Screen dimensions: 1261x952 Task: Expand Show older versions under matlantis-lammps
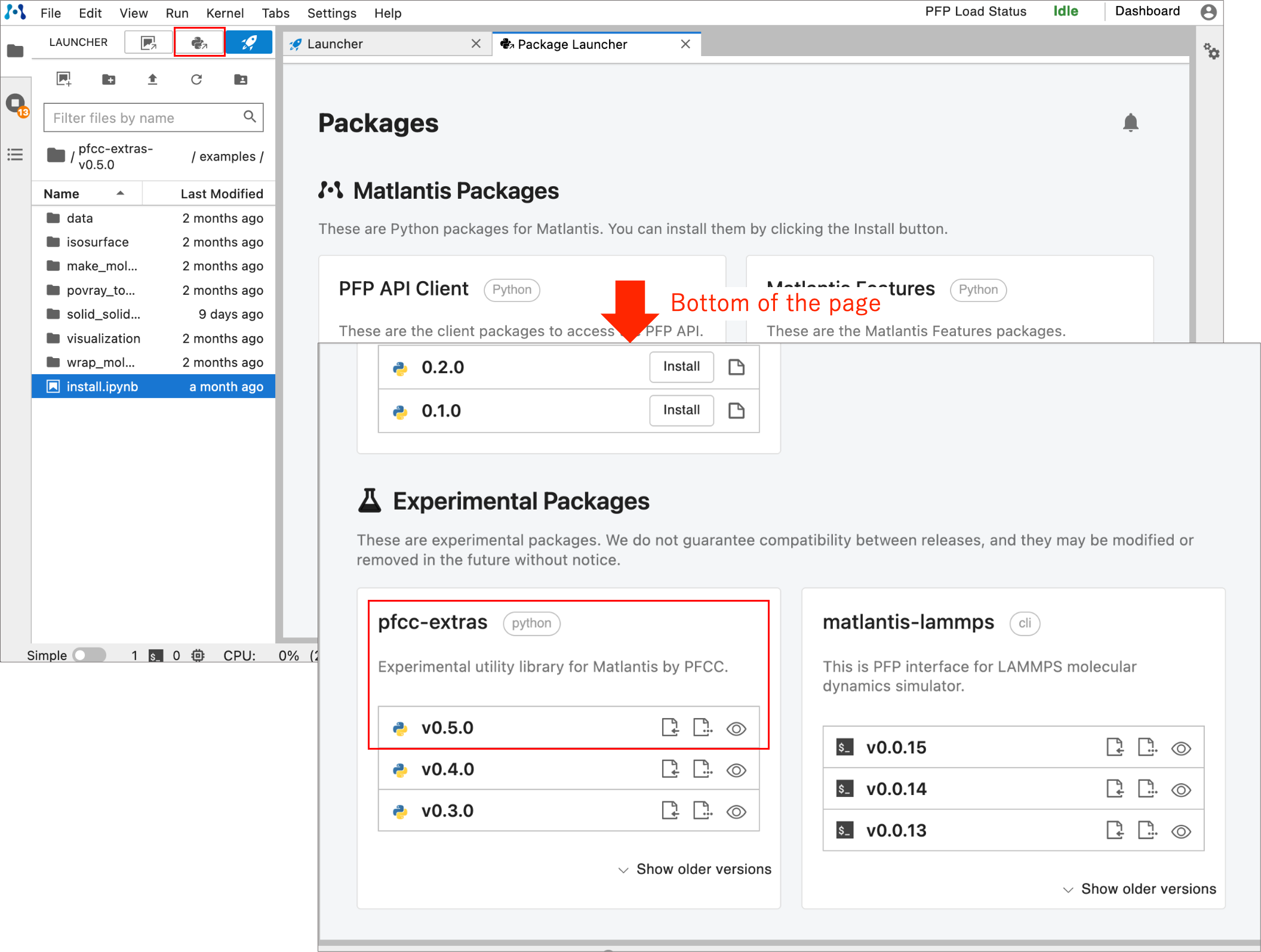click(x=1139, y=889)
